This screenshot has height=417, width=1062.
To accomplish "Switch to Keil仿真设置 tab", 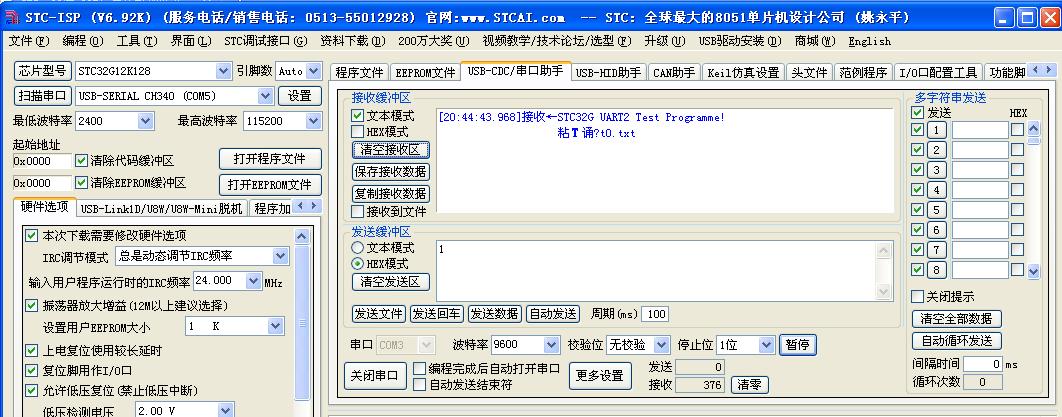I will pyautogui.click(x=743, y=72).
